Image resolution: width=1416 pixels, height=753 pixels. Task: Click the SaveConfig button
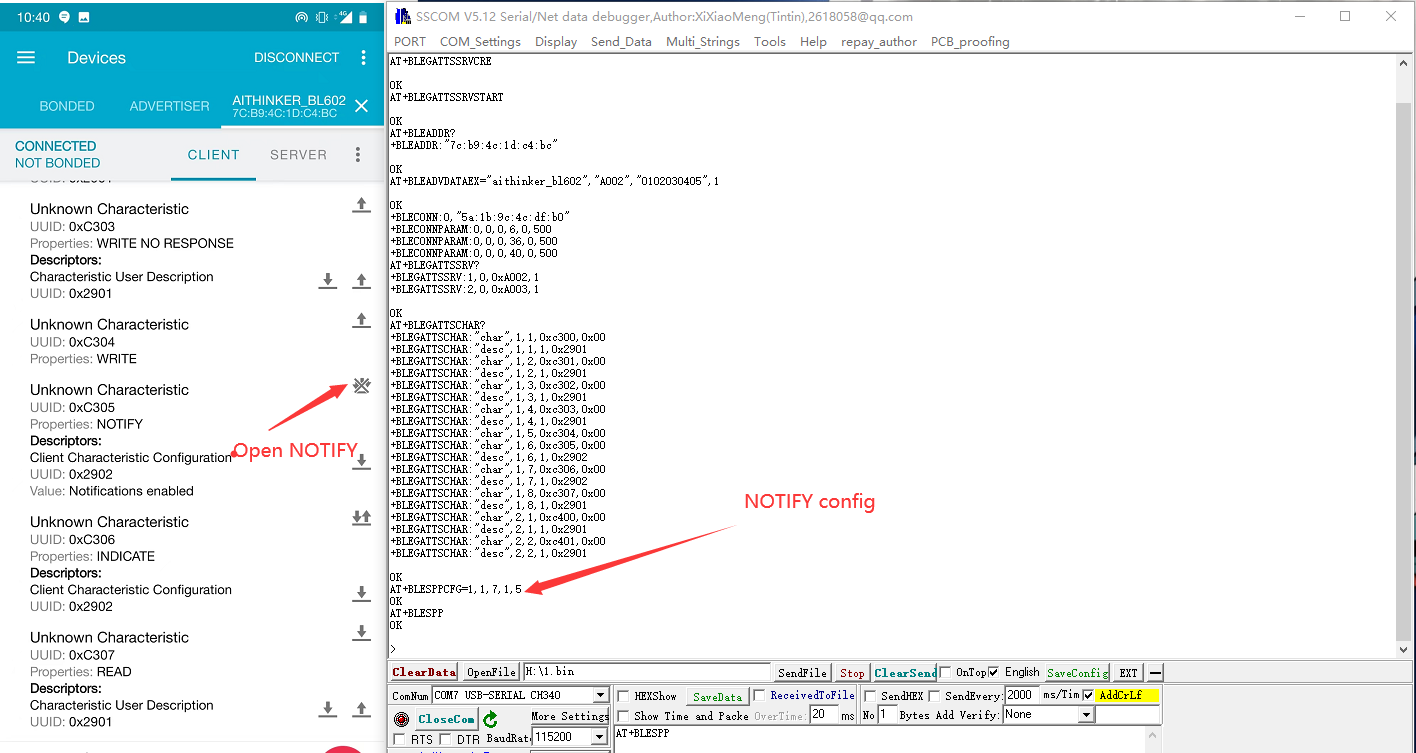coord(1078,673)
